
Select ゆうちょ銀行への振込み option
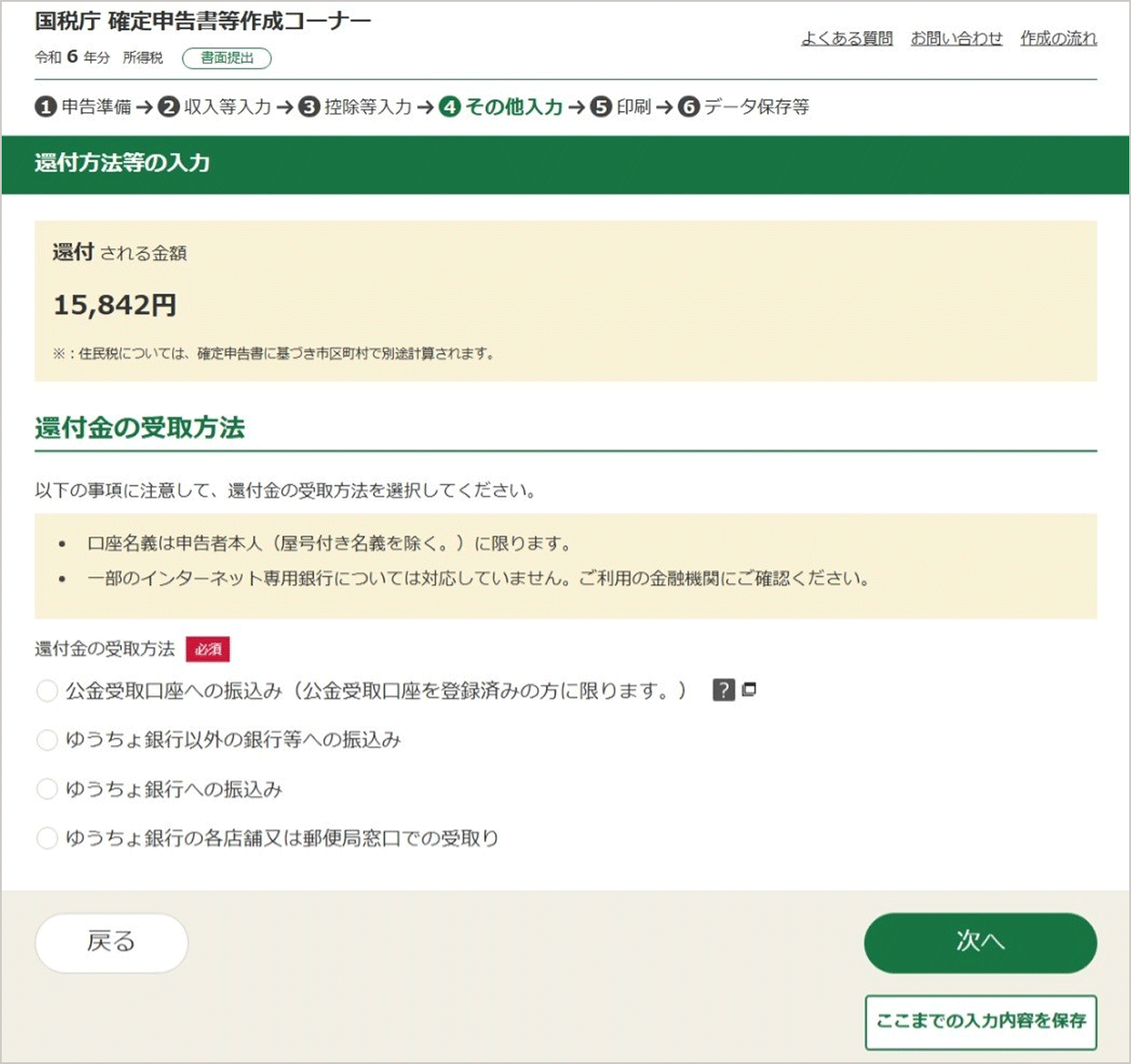click(x=47, y=789)
